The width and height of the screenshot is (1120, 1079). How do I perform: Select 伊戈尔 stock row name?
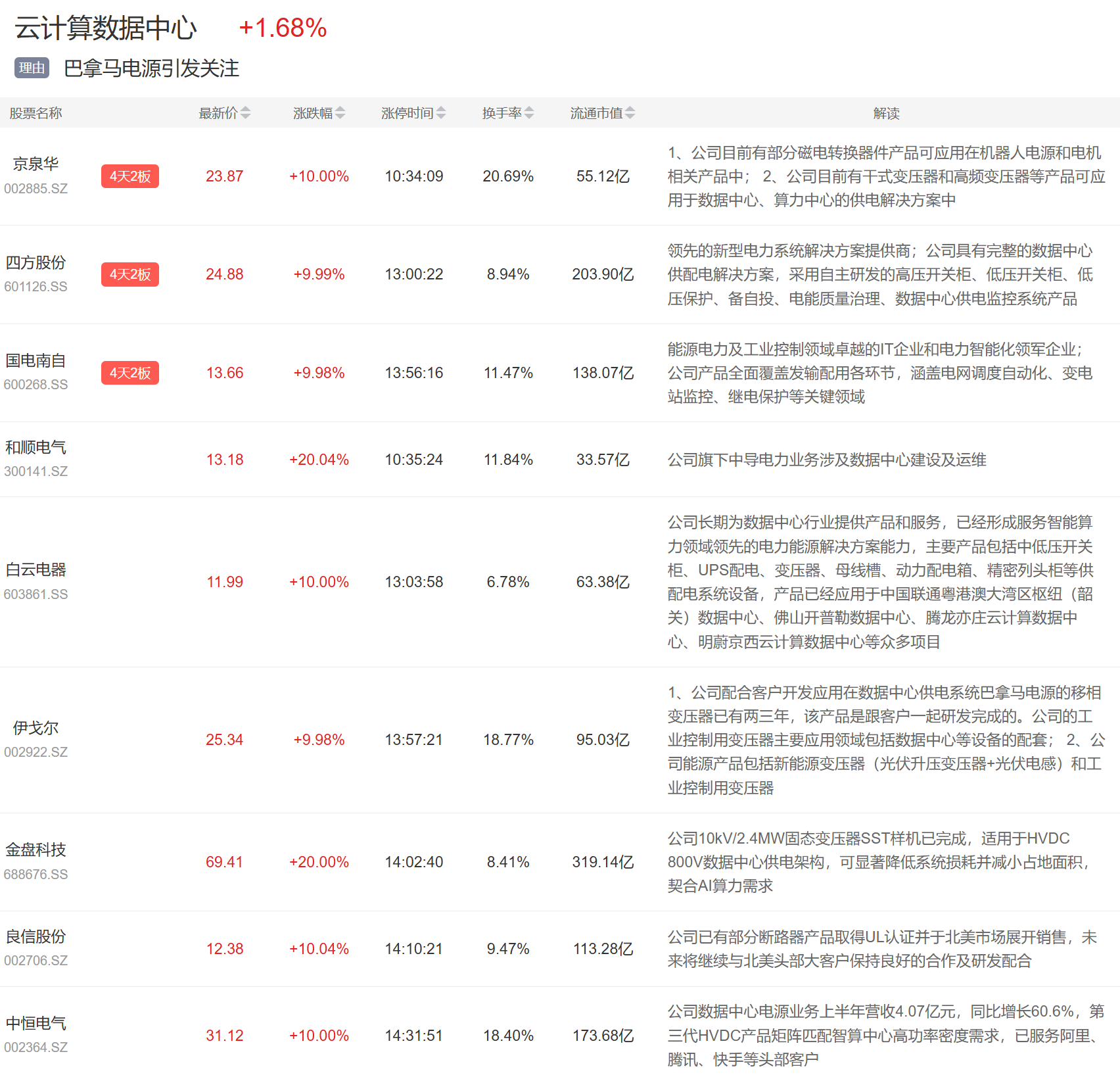coord(35,728)
